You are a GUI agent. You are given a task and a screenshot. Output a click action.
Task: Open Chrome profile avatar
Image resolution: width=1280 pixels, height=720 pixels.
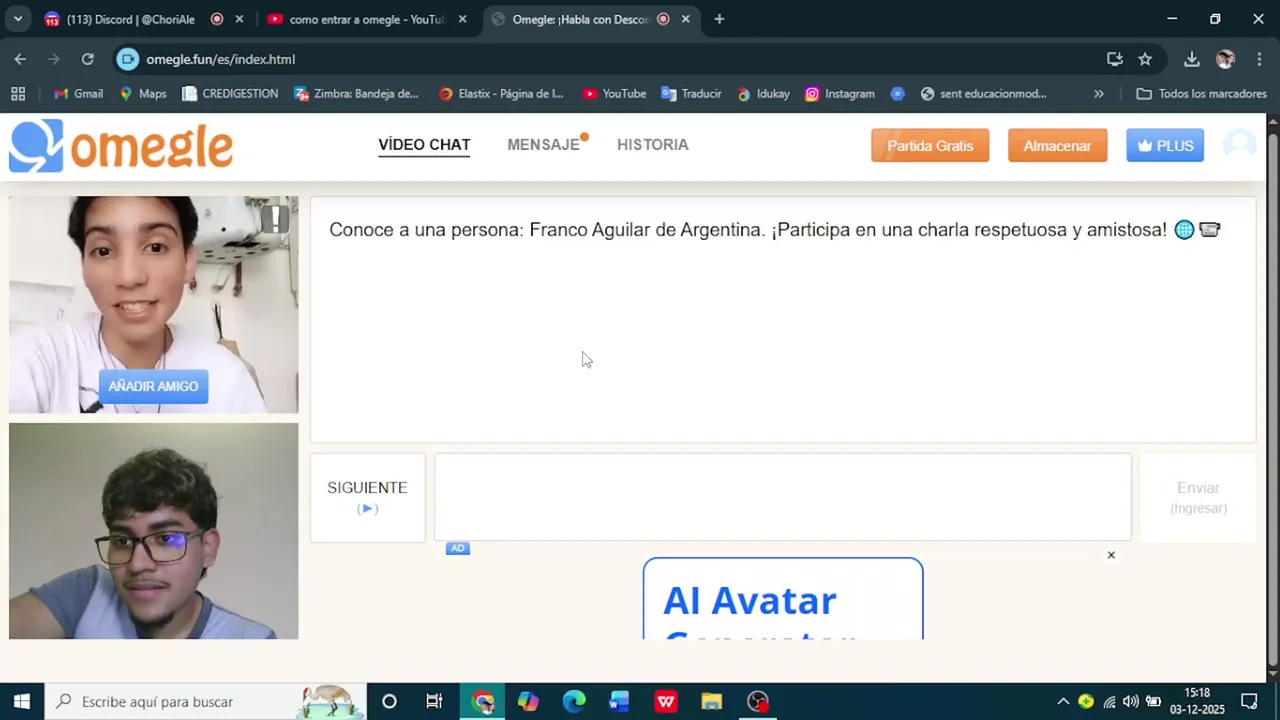coord(1226,59)
